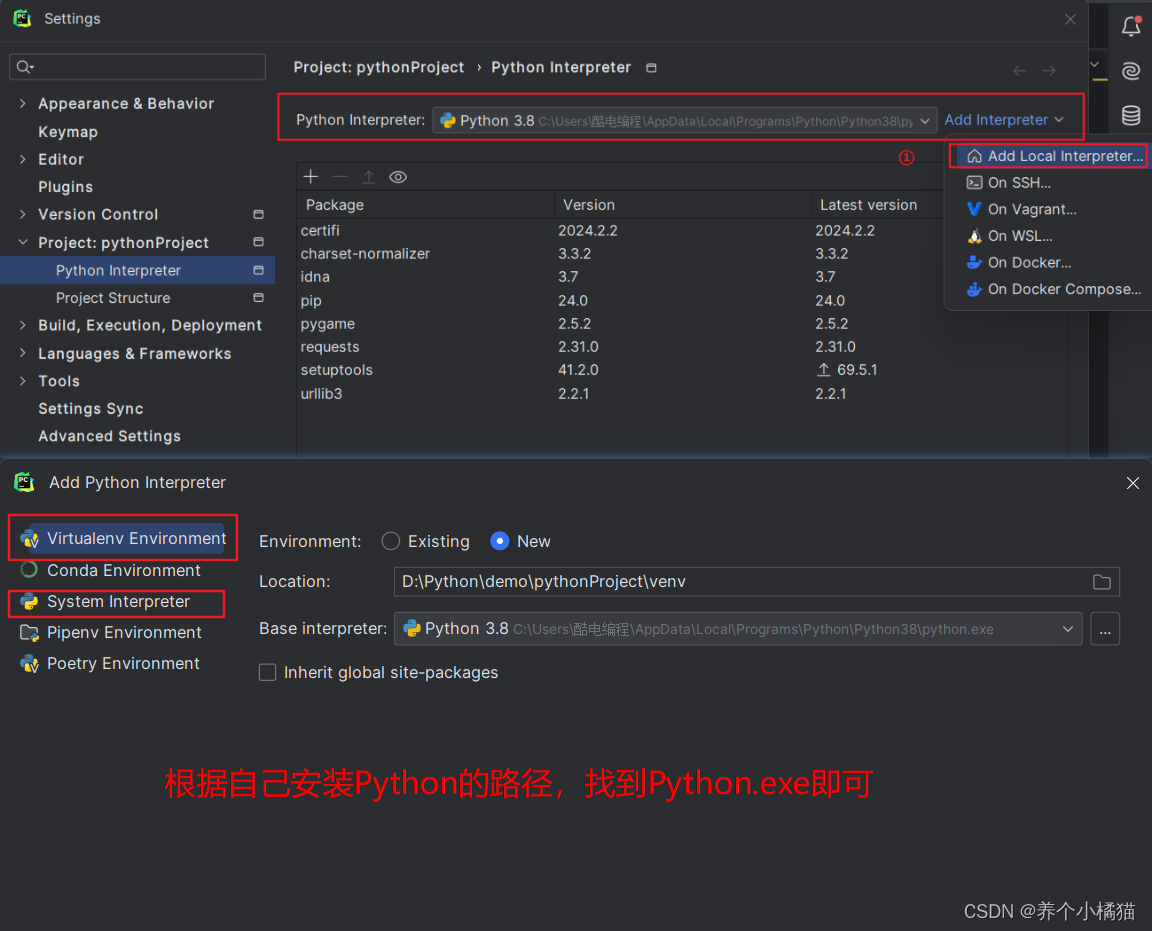This screenshot has height=931, width=1152.
Task: Expand Build, Execution, Deployment section
Action: coord(23,325)
